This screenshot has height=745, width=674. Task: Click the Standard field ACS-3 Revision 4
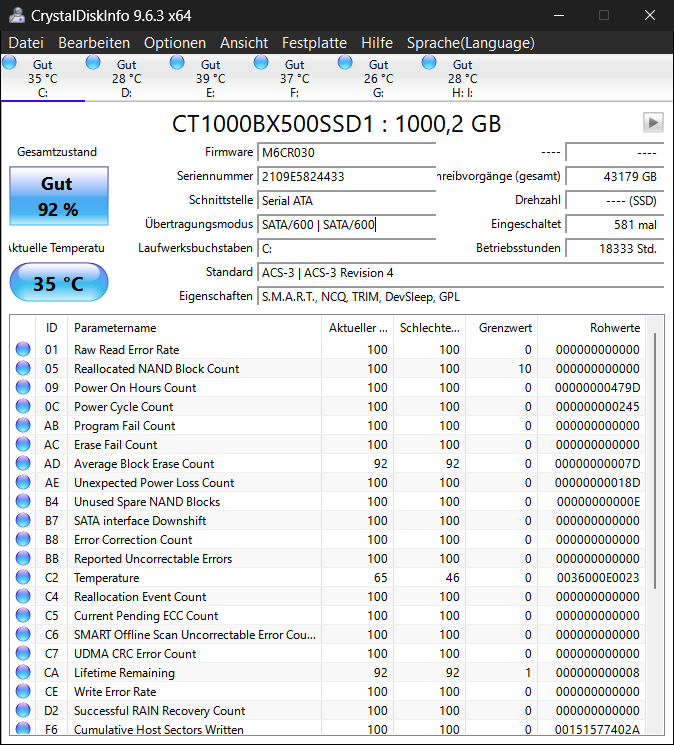(x=460, y=272)
